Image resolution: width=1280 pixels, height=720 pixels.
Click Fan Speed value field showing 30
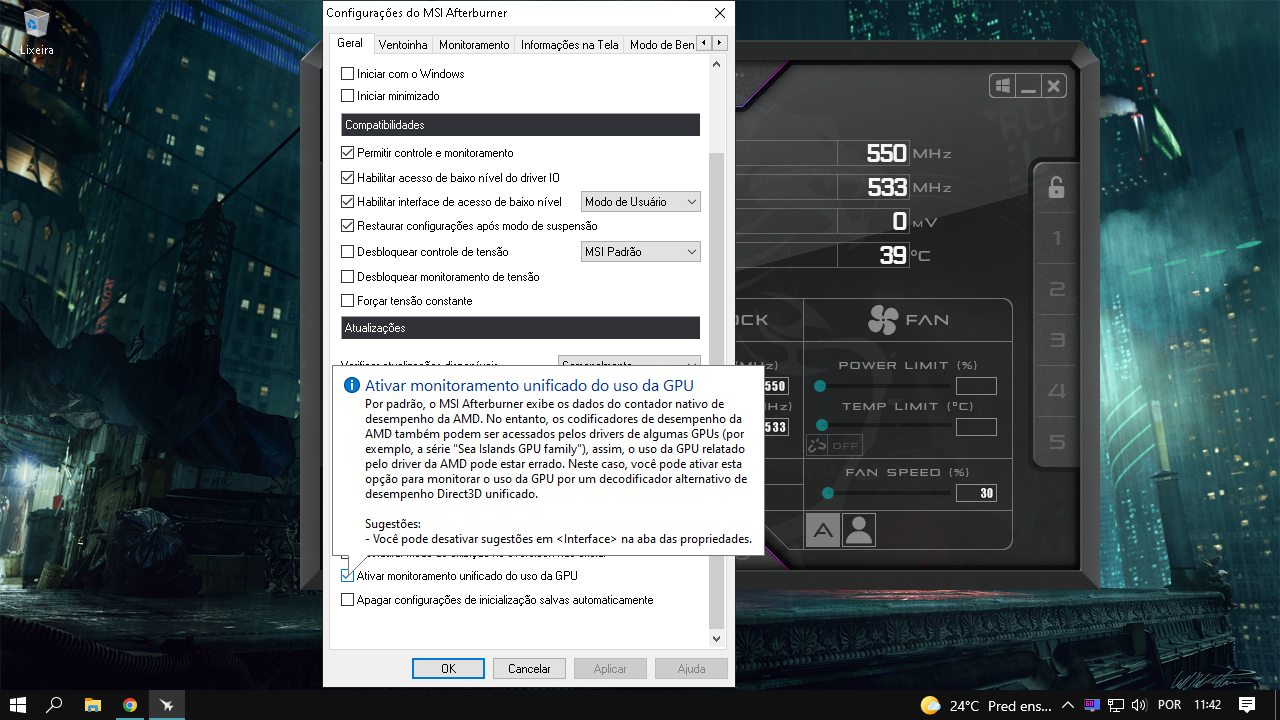point(976,493)
